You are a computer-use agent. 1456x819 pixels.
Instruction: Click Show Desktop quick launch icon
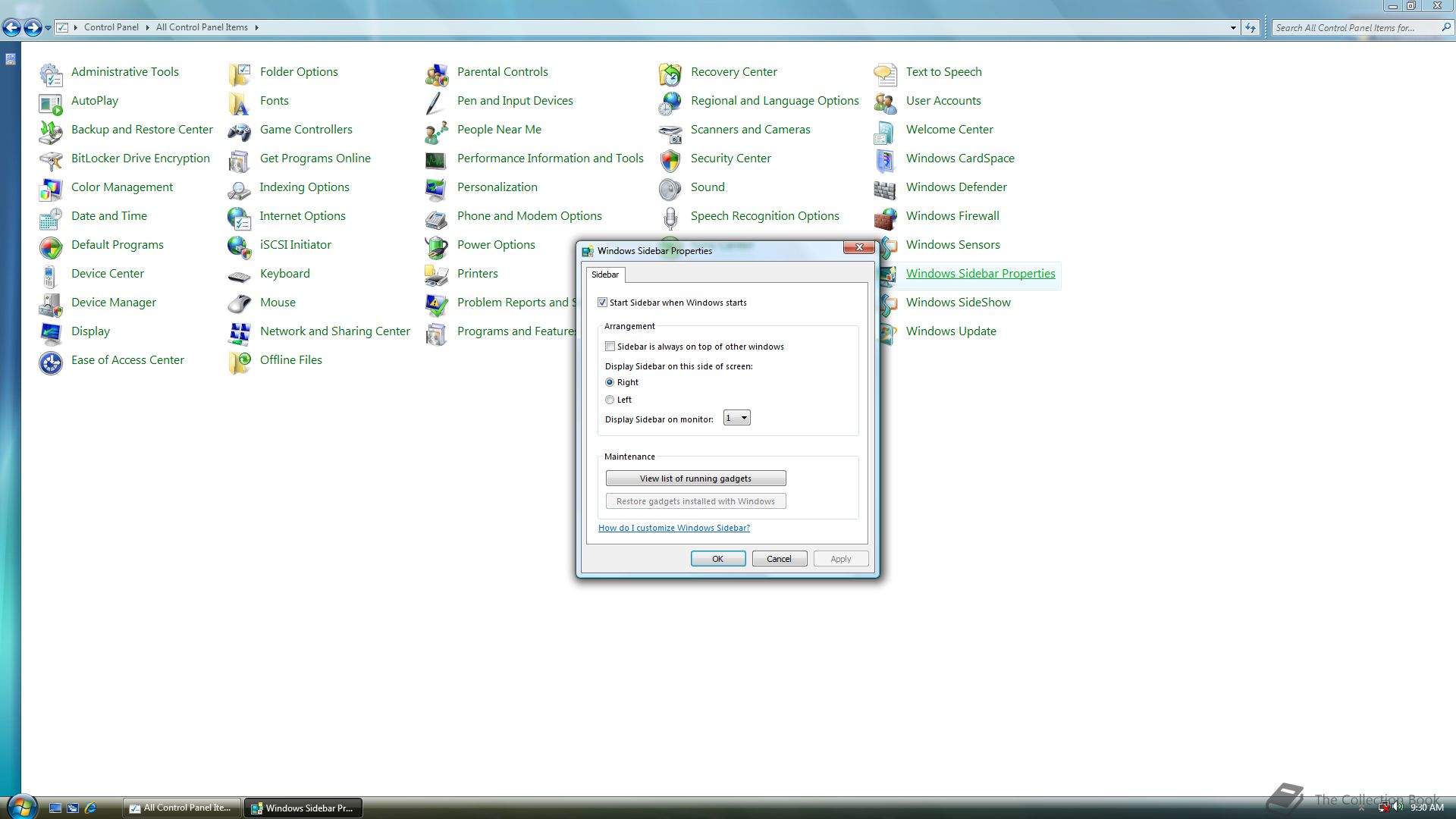55,808
